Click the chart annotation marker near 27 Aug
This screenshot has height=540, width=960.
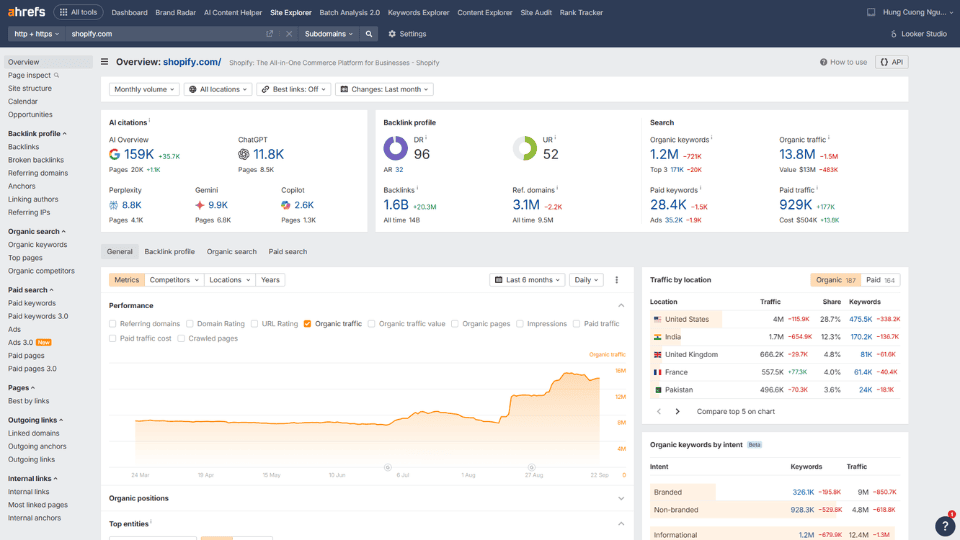(531, 467)
